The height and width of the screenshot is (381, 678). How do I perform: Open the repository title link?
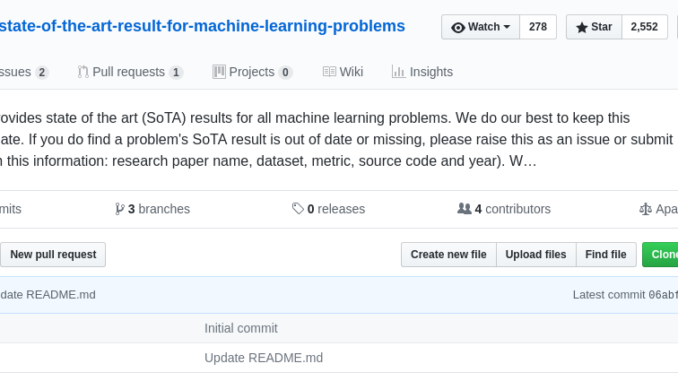(x=202, y=26)
